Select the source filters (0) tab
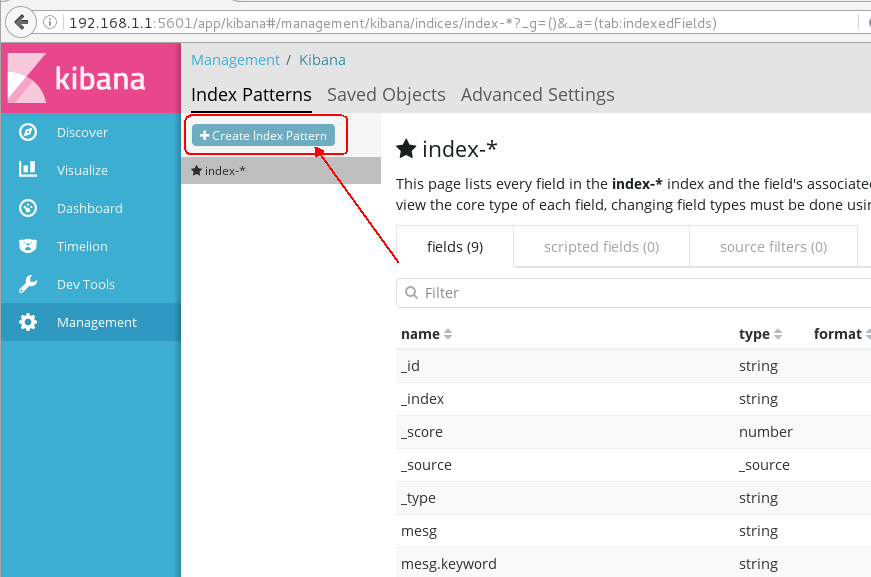This screenshot has height=577, width=871. (x=773, y=247)
